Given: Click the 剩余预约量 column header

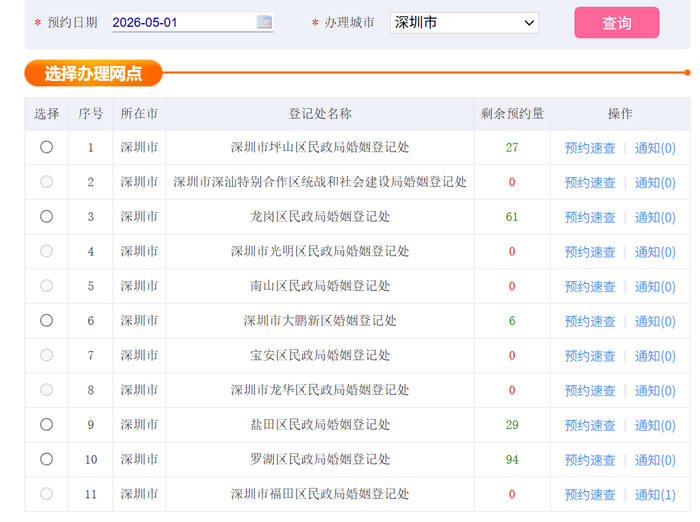Looking at the screenshot, I should click(x=512, y=114).
